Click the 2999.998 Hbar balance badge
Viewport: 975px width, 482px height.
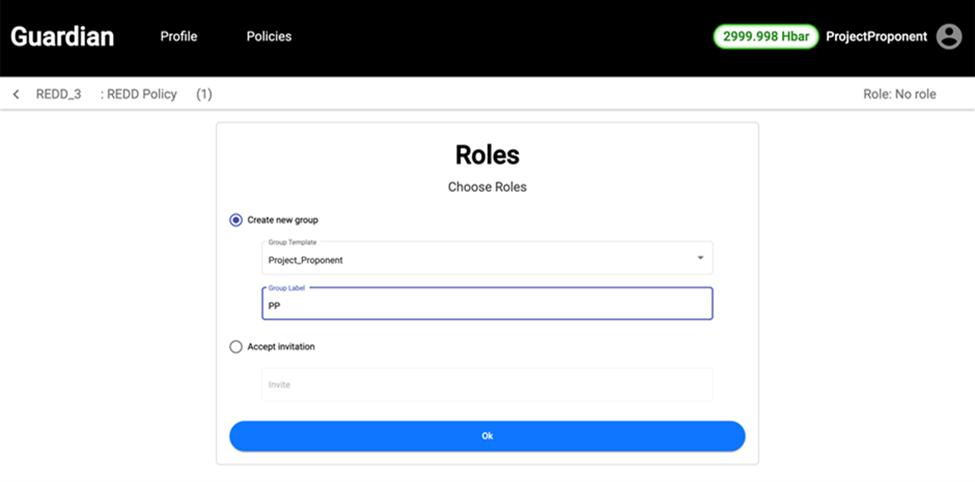(x=766, y=37)
